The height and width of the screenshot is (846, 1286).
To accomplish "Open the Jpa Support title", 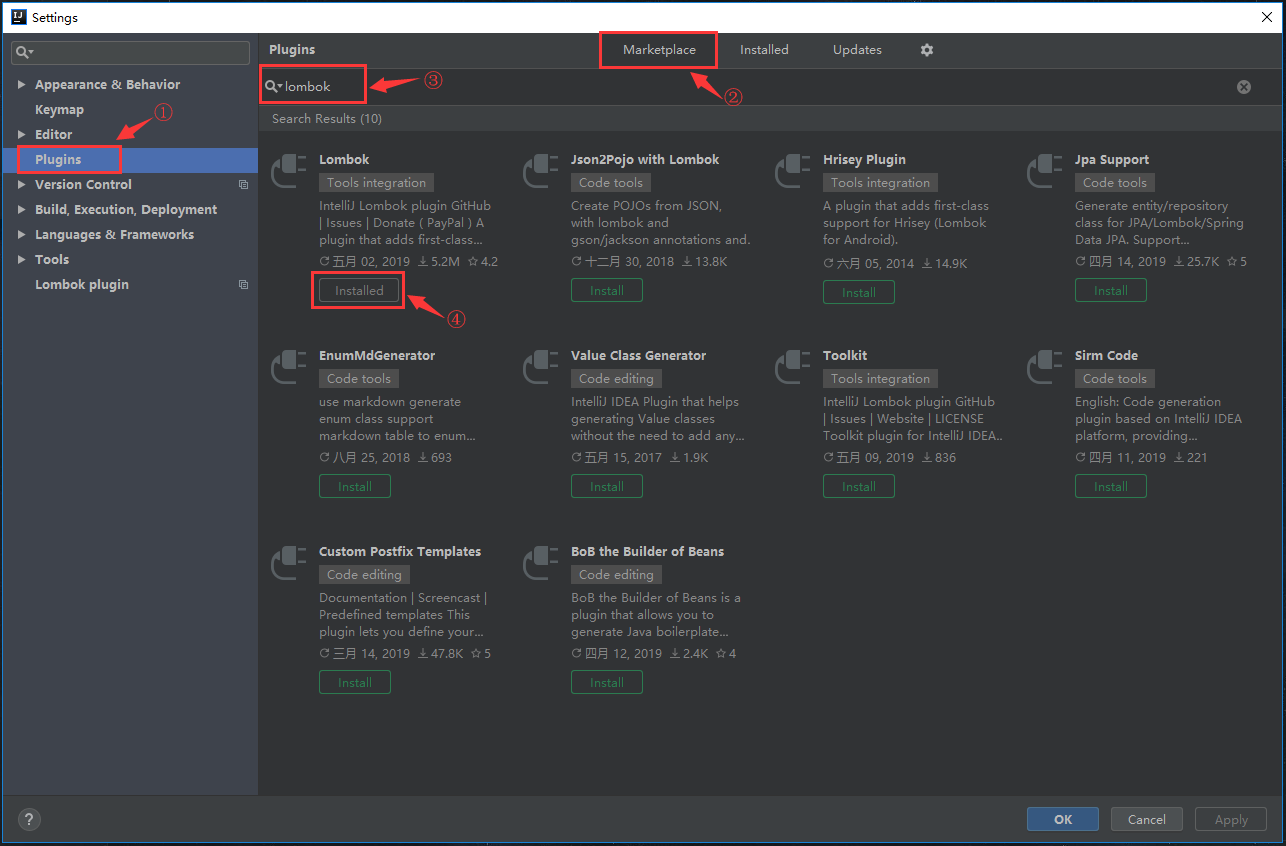I will point(1112,160).
